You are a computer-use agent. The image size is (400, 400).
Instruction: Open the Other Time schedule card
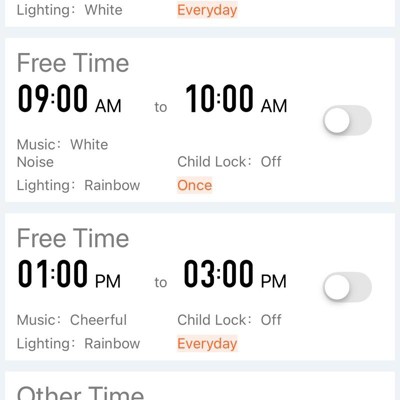[x=200, y=386]
